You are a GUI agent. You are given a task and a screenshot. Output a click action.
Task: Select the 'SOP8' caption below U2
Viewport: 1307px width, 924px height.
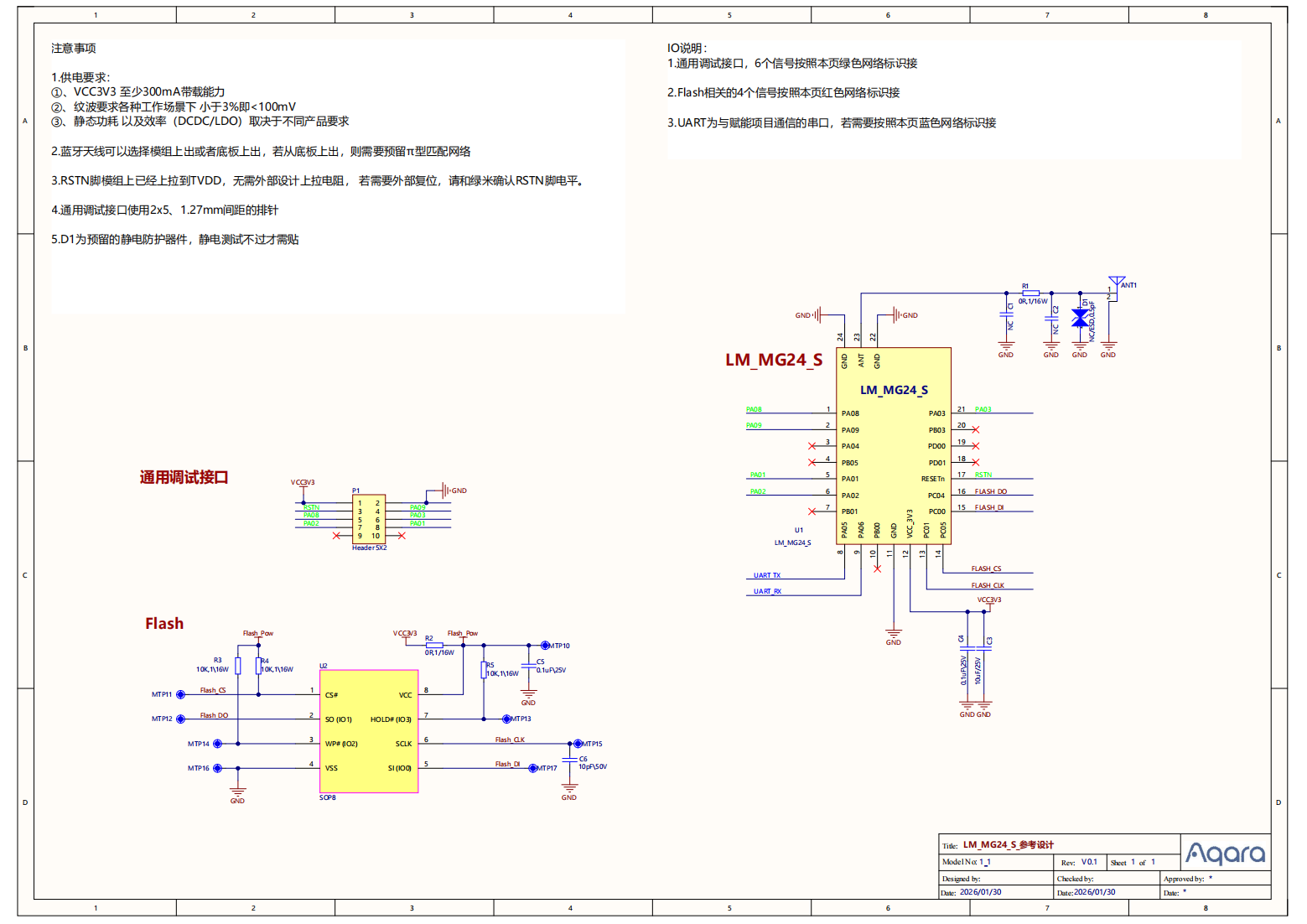[x=327, y=797]
